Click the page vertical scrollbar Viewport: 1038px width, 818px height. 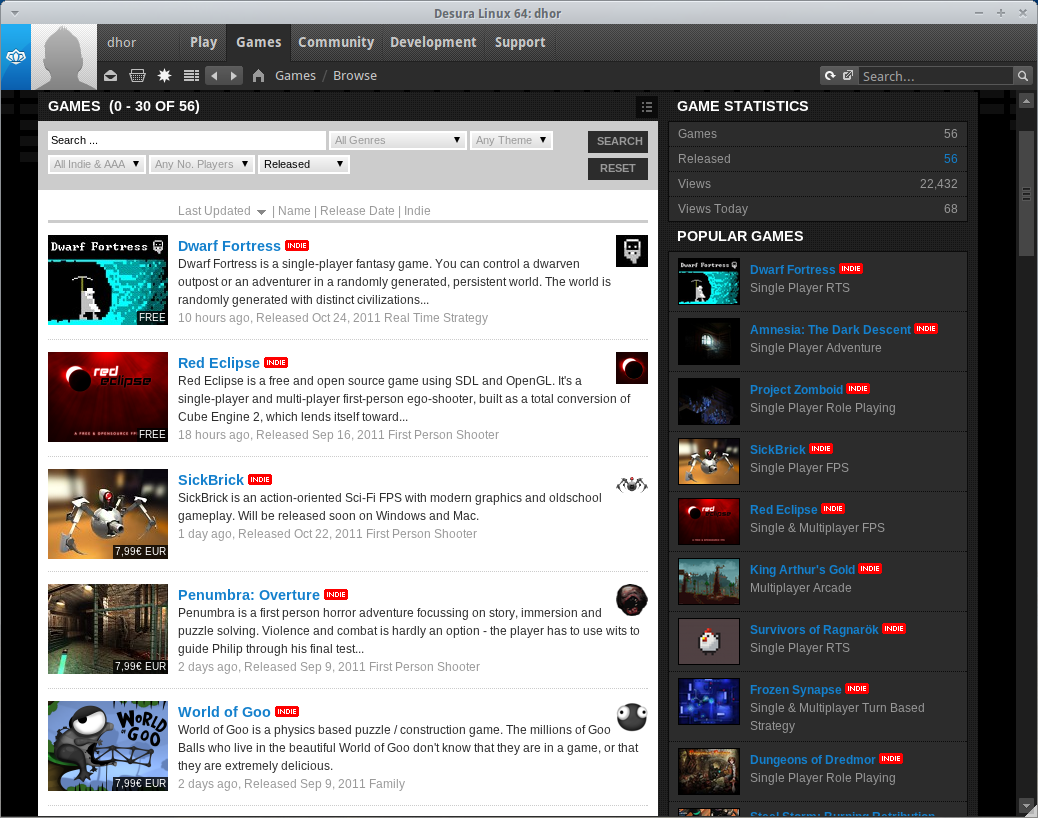(1026, 193)
